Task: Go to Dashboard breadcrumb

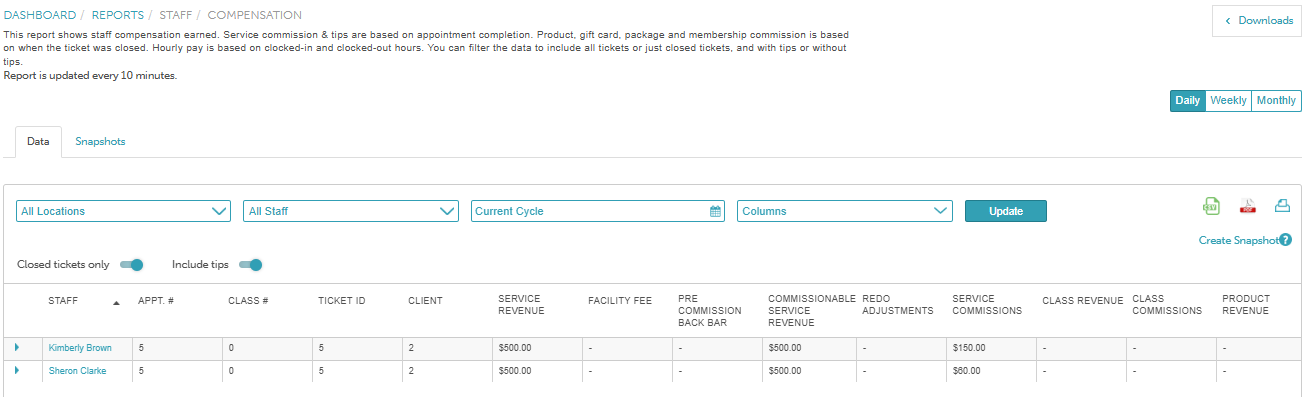Action: [40, 15]
